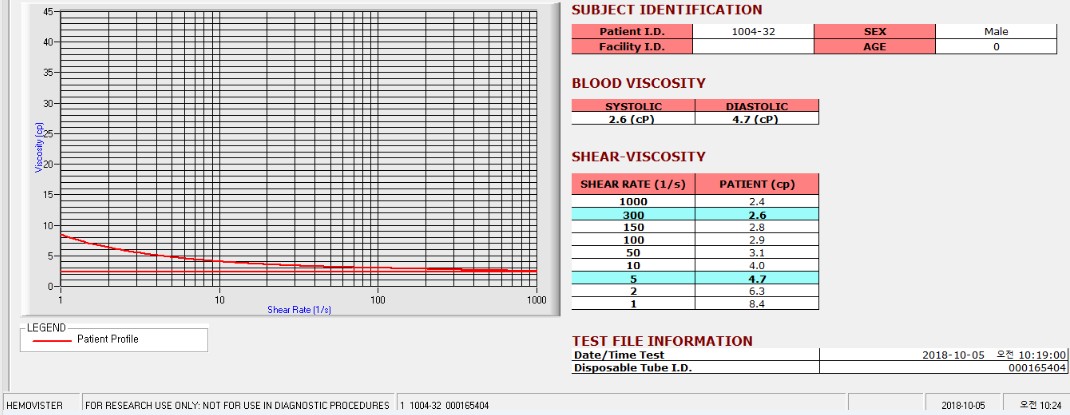Click patient viscosity value 4.0
Viewport: 1070px width, 415px height.
point(757,266)
